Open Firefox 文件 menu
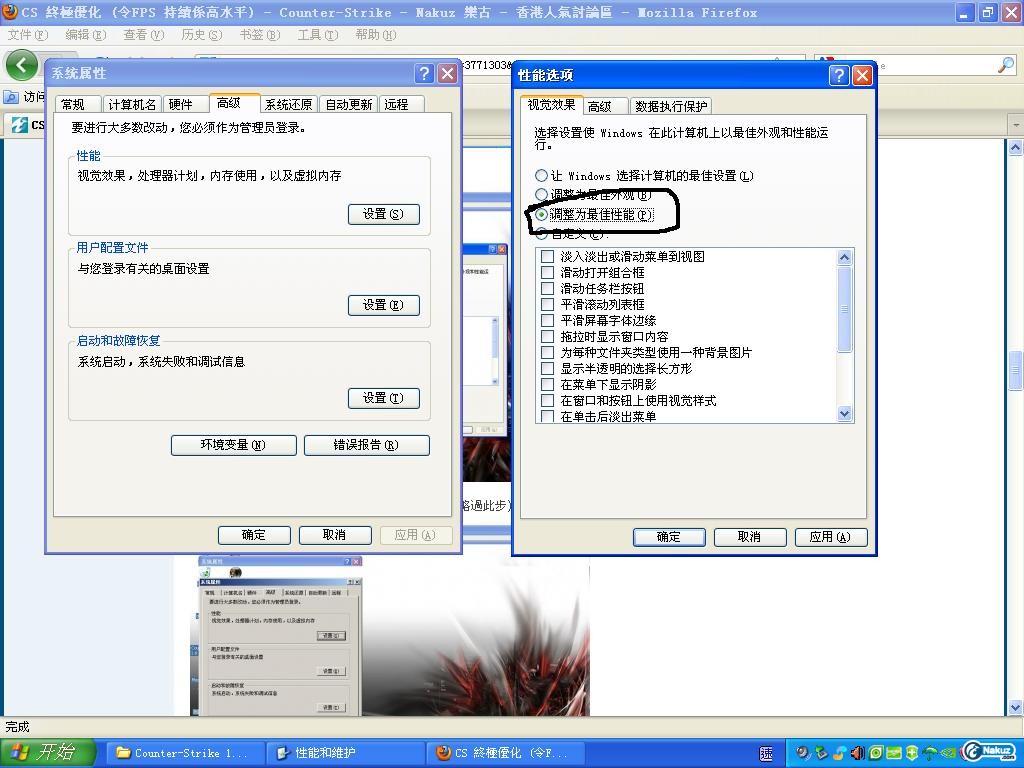The height and width of the screenshot is (768, 1024). click(27, 35)
